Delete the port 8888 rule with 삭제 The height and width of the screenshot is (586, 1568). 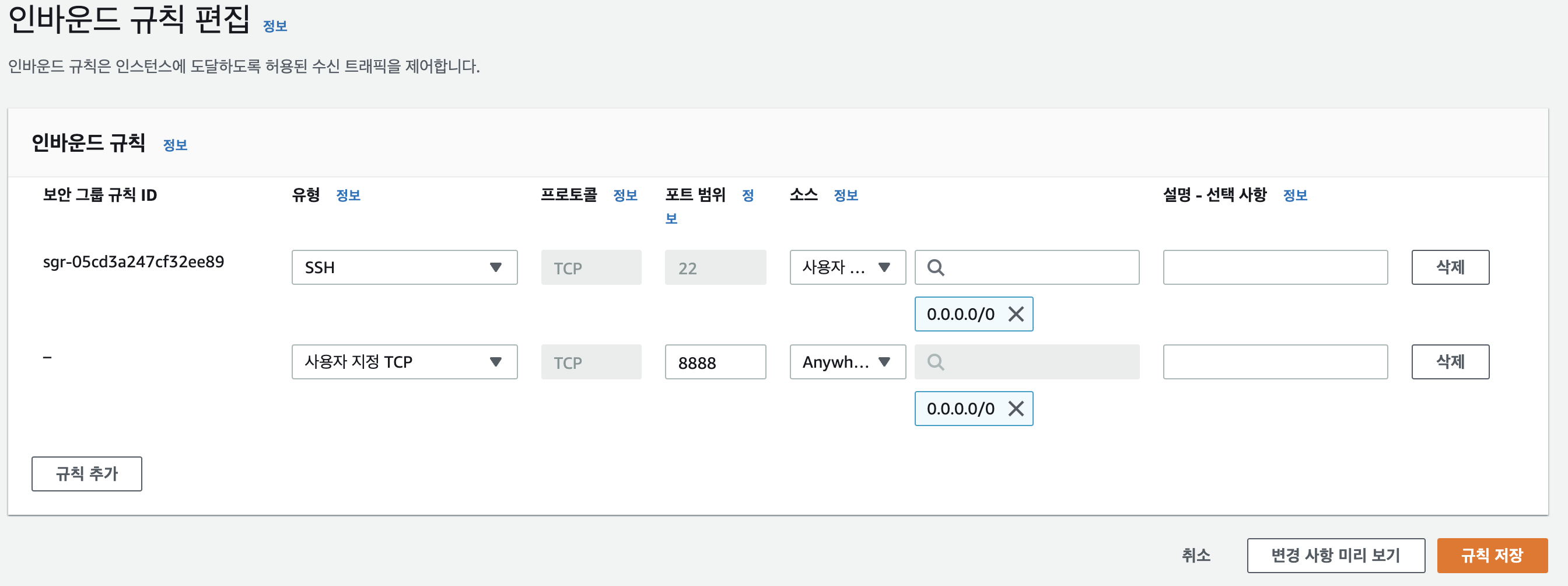1450,362
